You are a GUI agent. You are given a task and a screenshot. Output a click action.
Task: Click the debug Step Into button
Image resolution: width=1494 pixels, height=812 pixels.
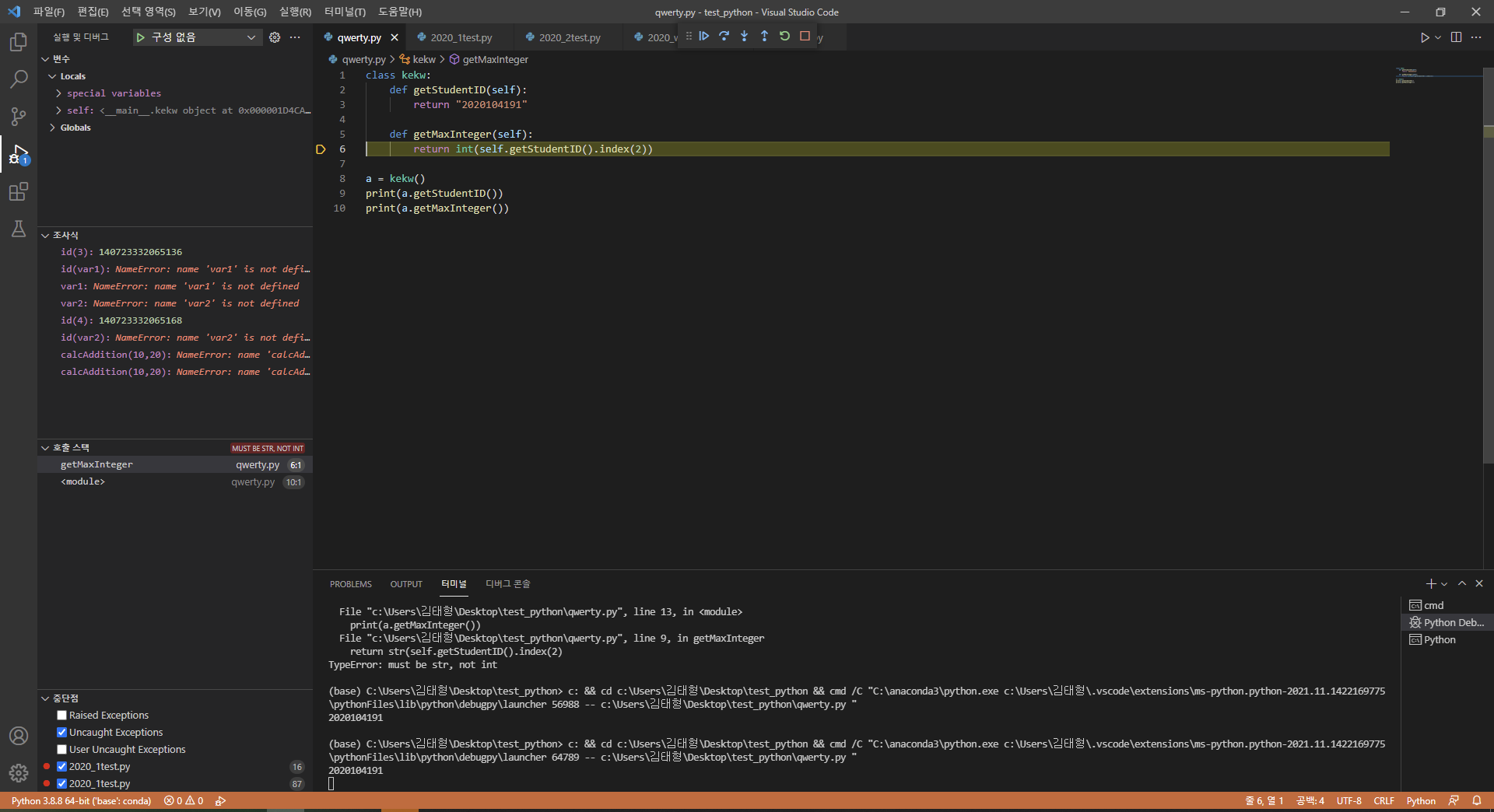745,37
